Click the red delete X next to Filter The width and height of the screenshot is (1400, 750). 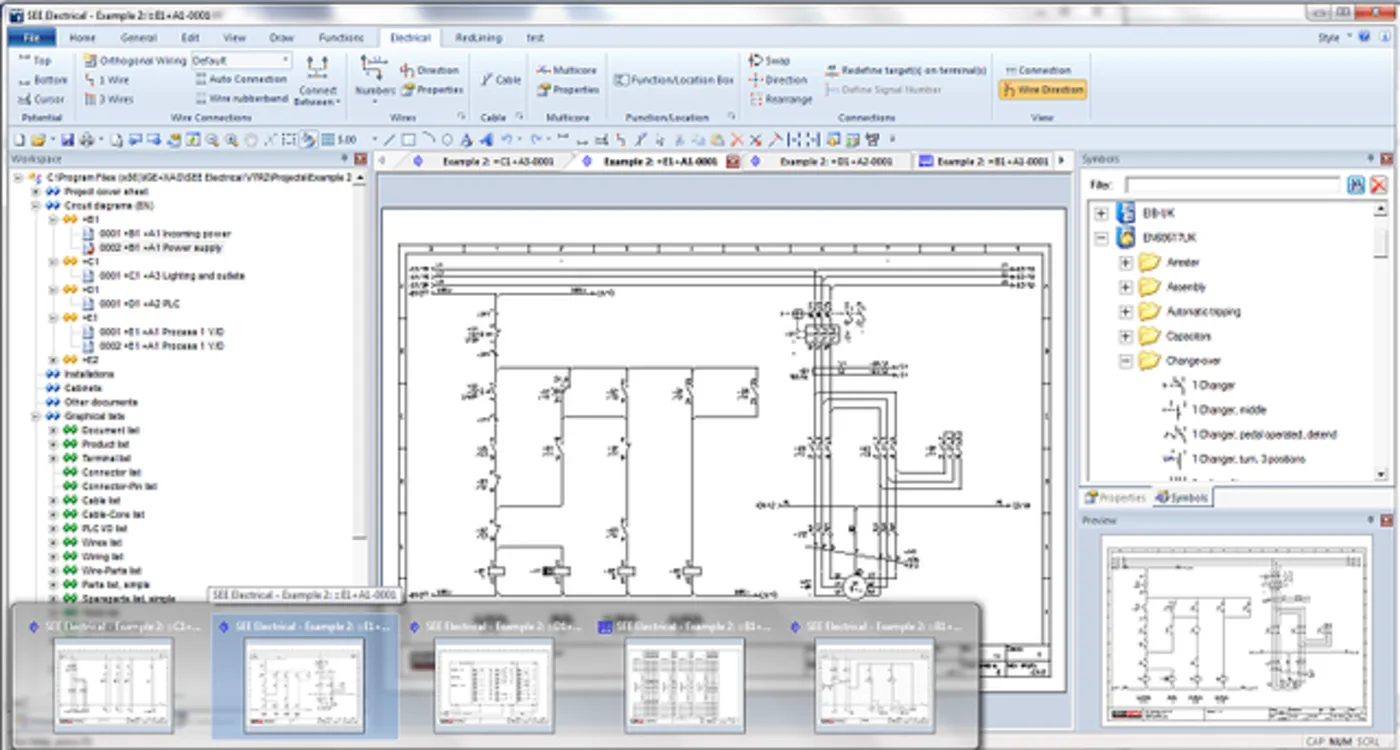point(1378,185)
